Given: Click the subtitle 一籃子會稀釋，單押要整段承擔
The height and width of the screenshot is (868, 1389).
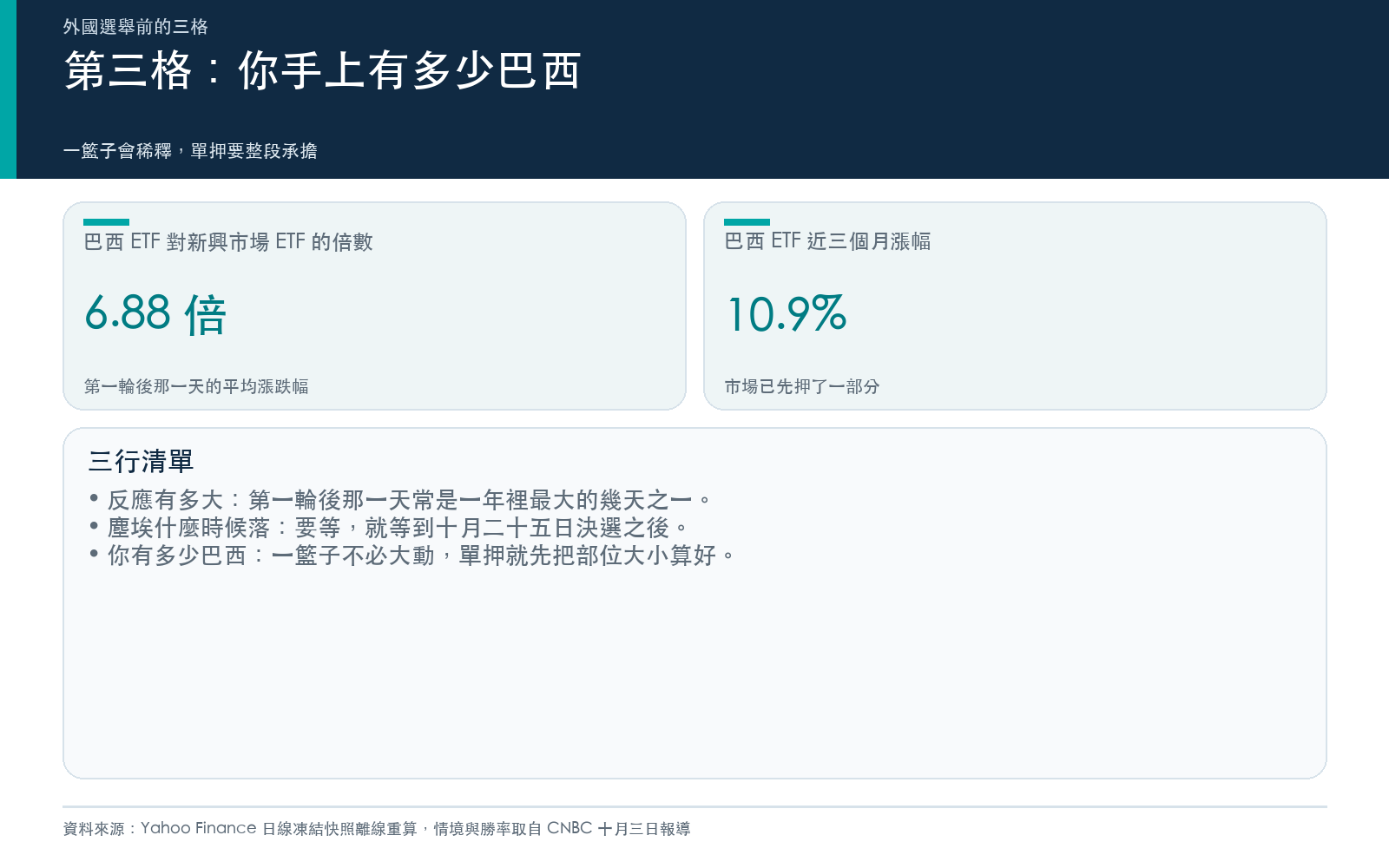Looking at the screenshot, I should point(190,151).
